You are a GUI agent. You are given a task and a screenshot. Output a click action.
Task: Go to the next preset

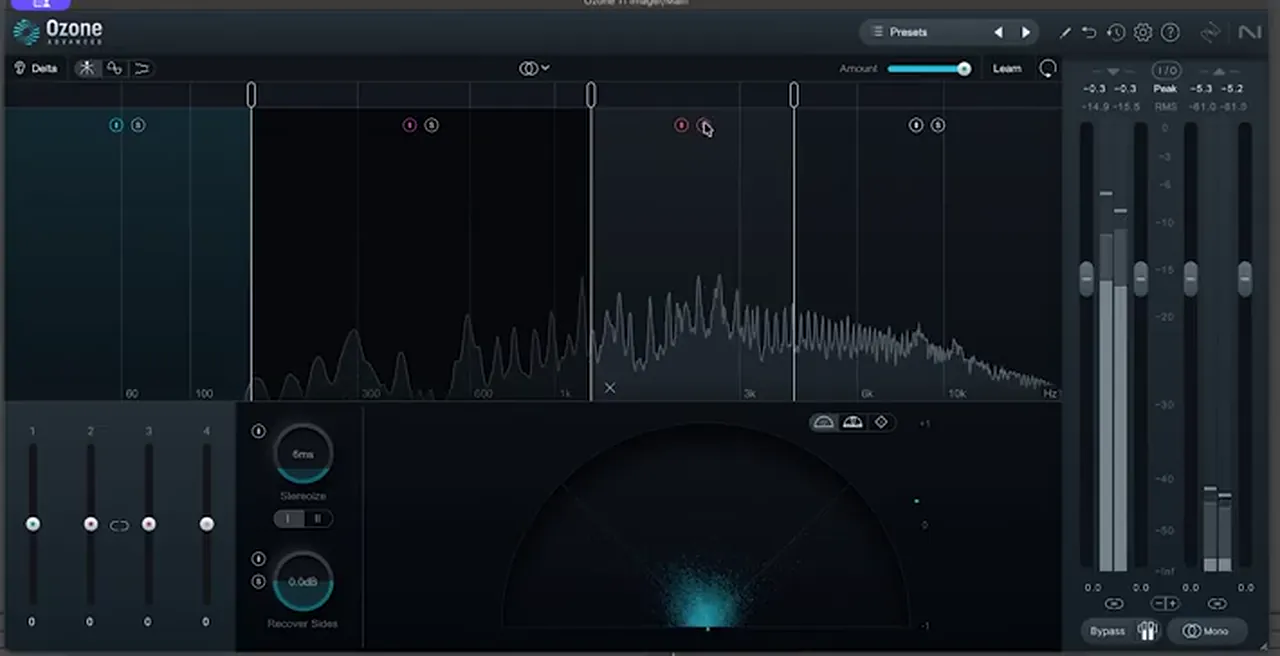tap(1025, 32)
